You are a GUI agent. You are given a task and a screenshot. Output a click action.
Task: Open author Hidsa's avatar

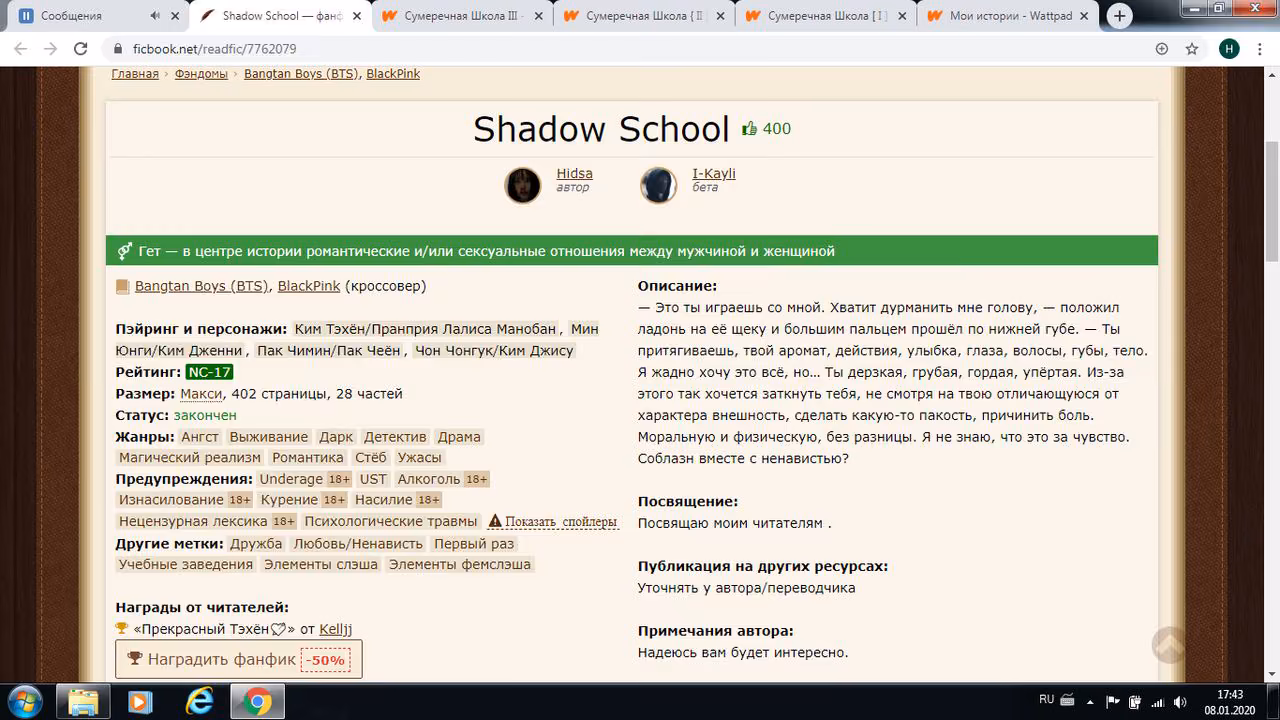click(522, 185)
